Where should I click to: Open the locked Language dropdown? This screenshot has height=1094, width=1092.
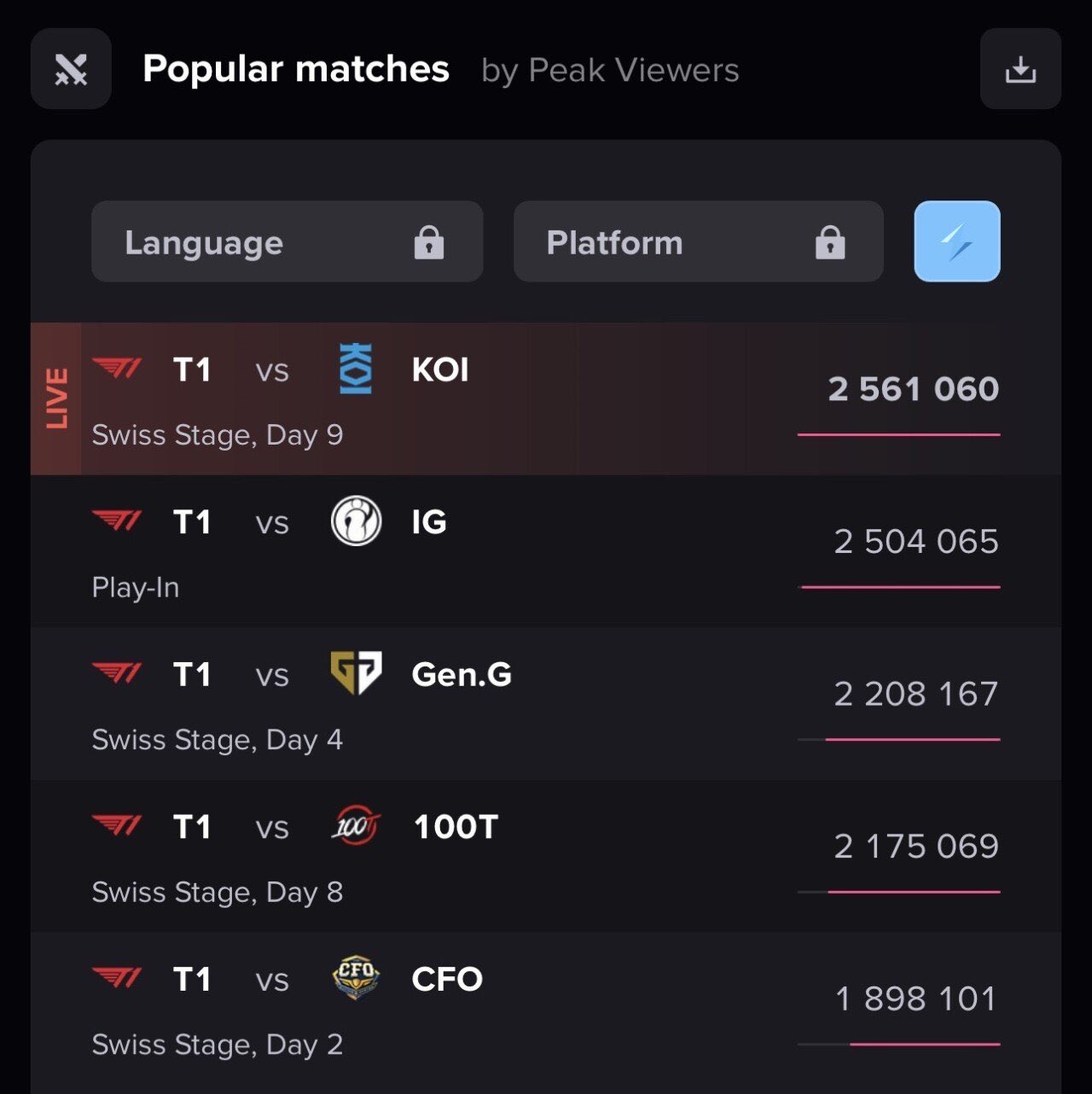287,242
